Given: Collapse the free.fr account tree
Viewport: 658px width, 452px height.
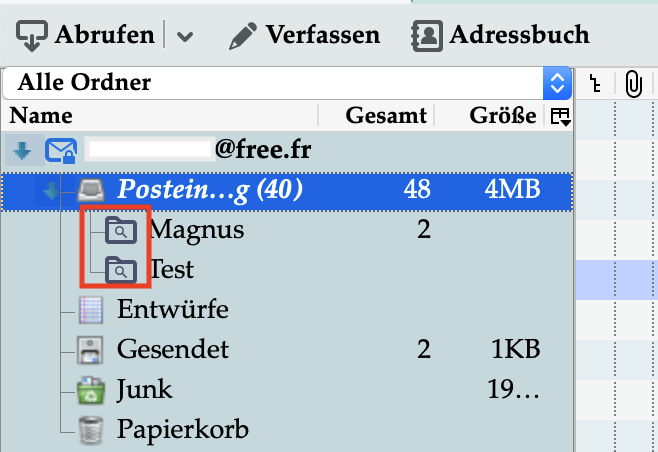Looking at the screenshot, I should 23,152.
